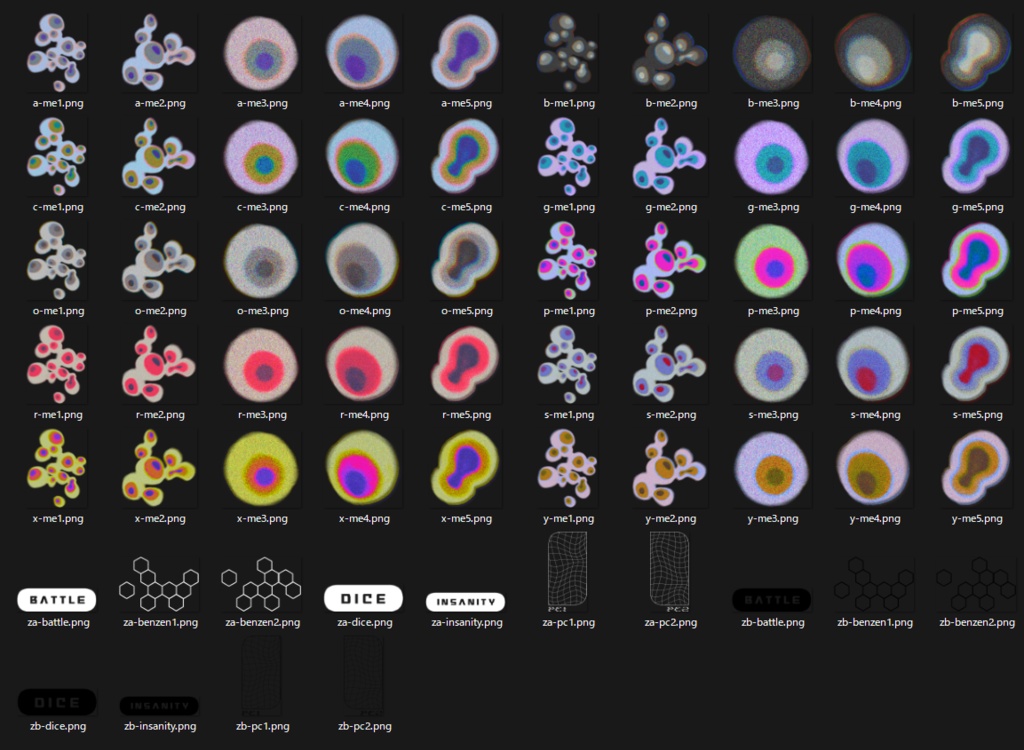Select the y-me5.png thumbnail

(977, 468)
